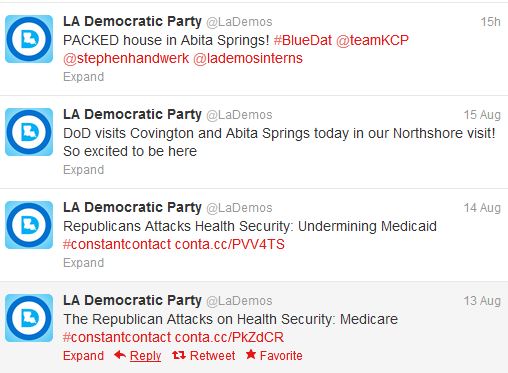
Task: Open the @lademosinterns mention
Action: click(248, 58)
